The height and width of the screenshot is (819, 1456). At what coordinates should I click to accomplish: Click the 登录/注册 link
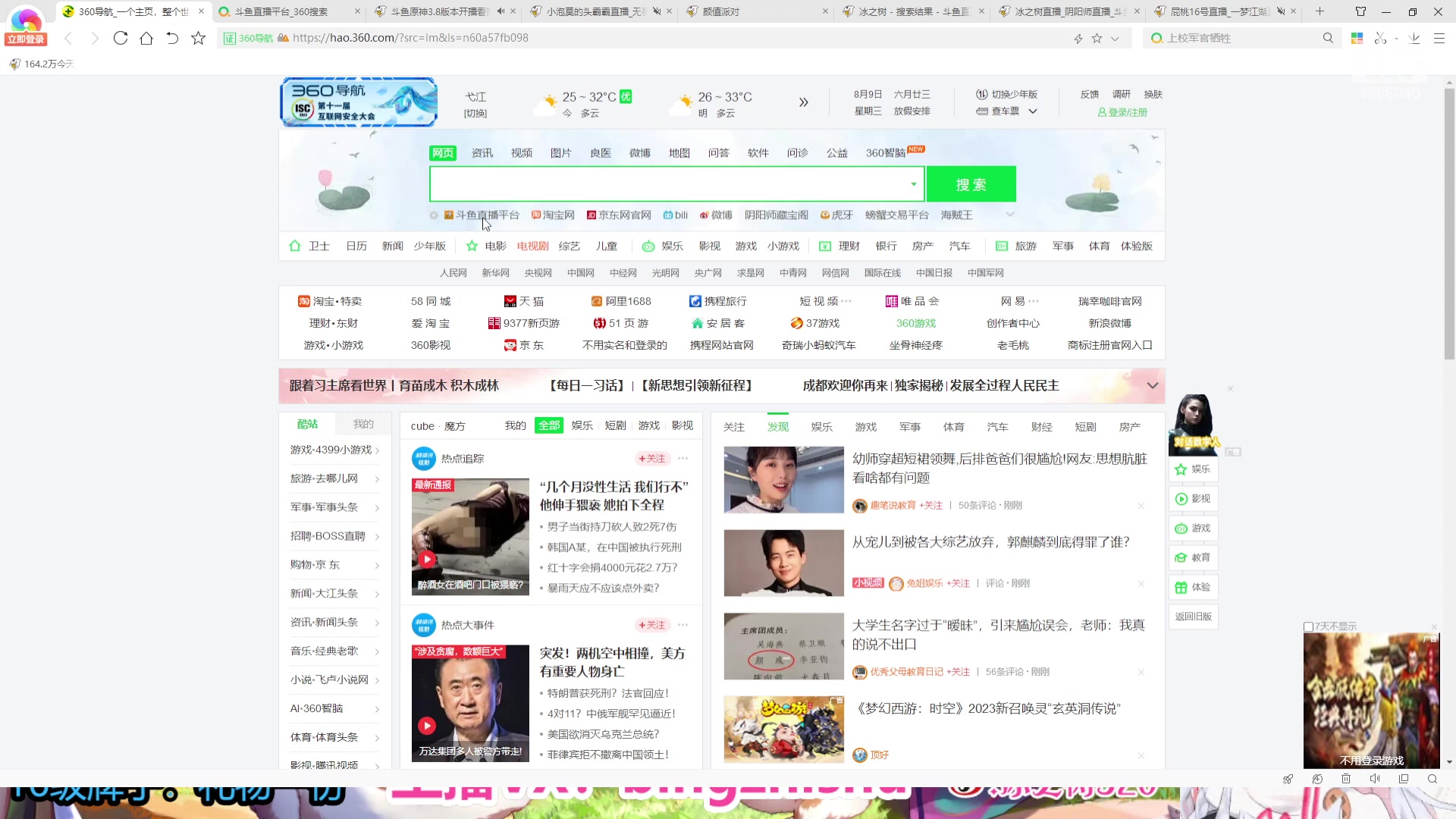click(1122, 112)
